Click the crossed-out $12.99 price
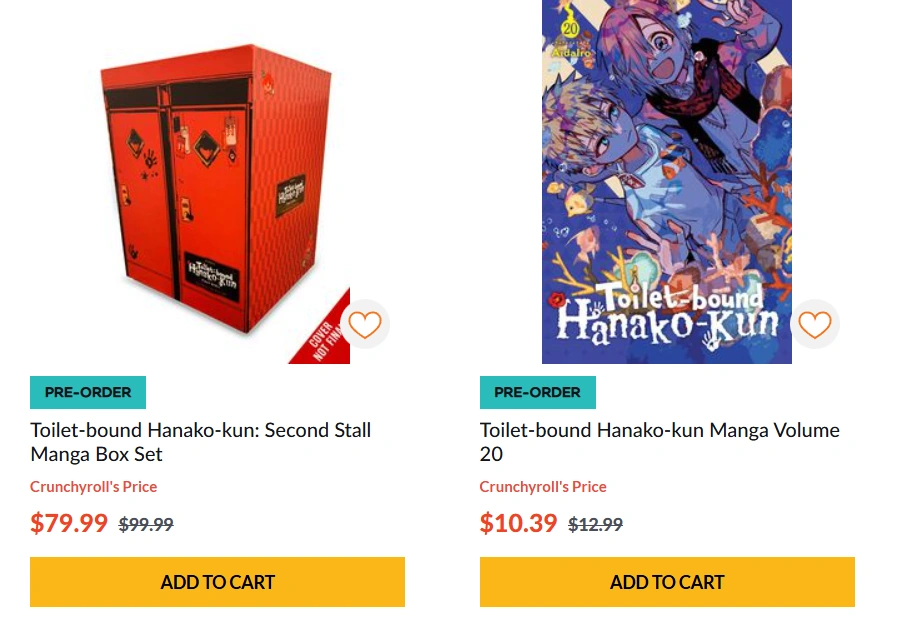901x629 pixels. [x=595, y=524]
